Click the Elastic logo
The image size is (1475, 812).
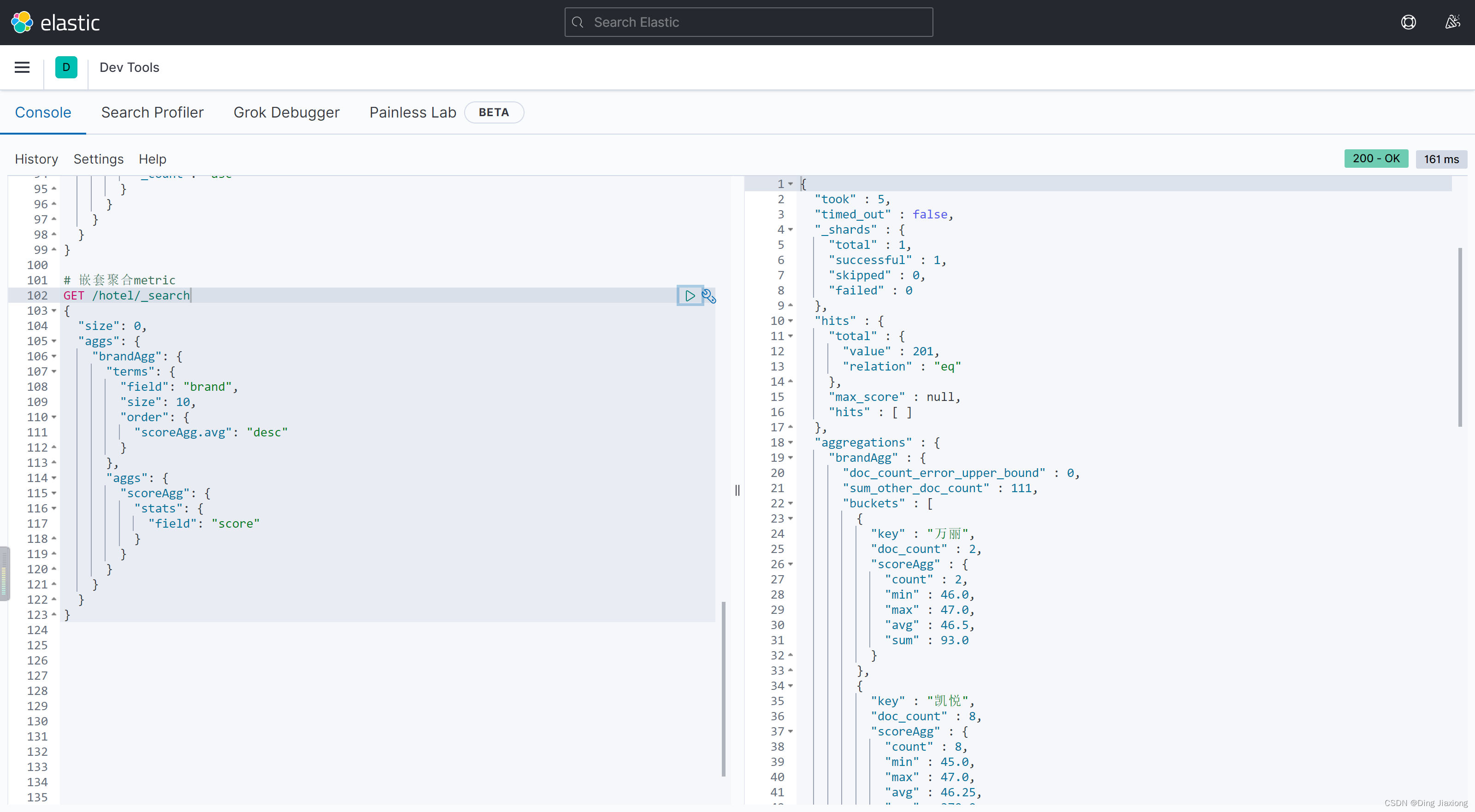point(55,23)
